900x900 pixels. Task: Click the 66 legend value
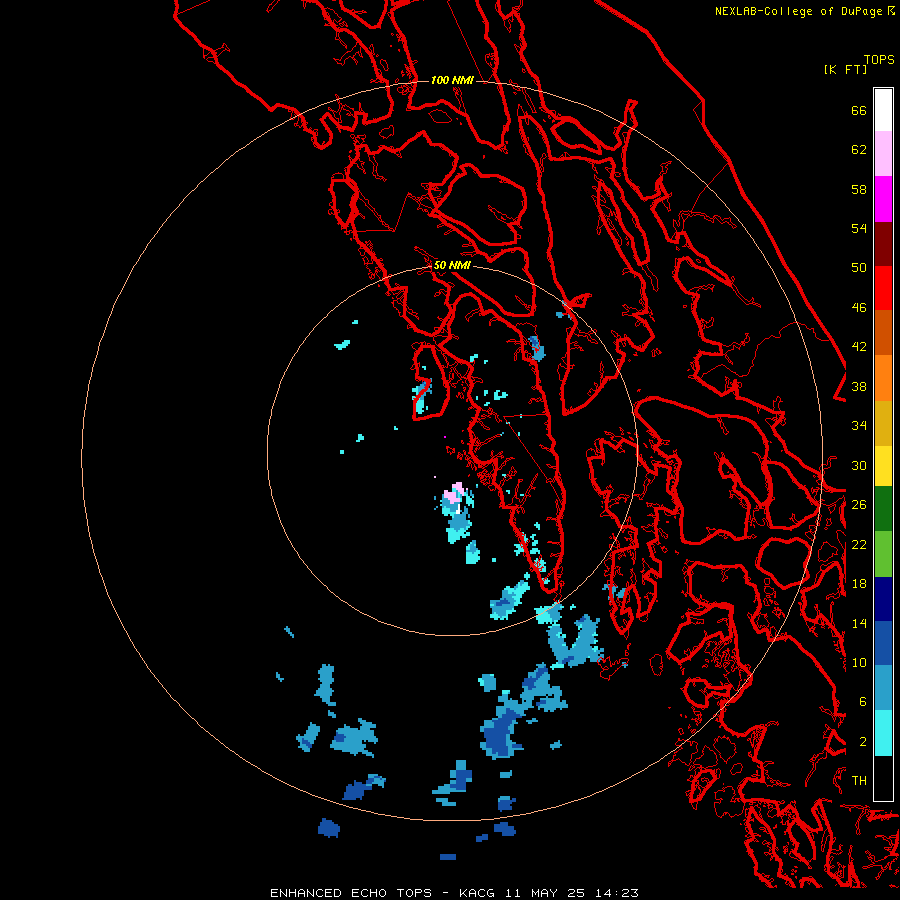tap(859, 111)
